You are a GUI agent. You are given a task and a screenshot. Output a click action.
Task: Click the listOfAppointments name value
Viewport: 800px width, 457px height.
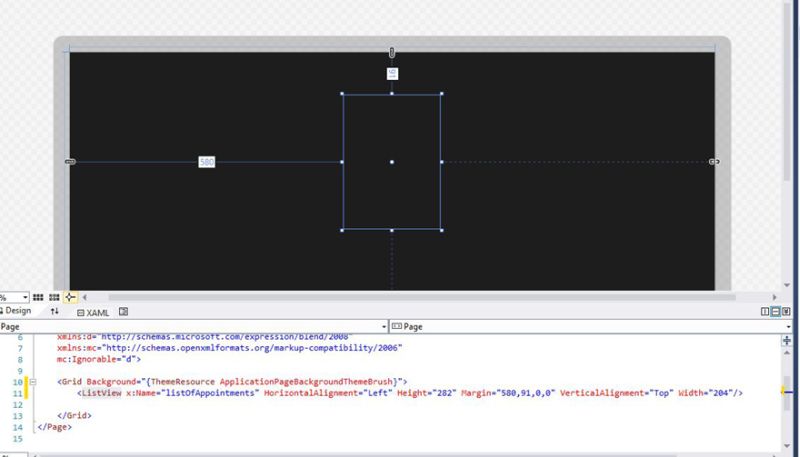[211, 393]
